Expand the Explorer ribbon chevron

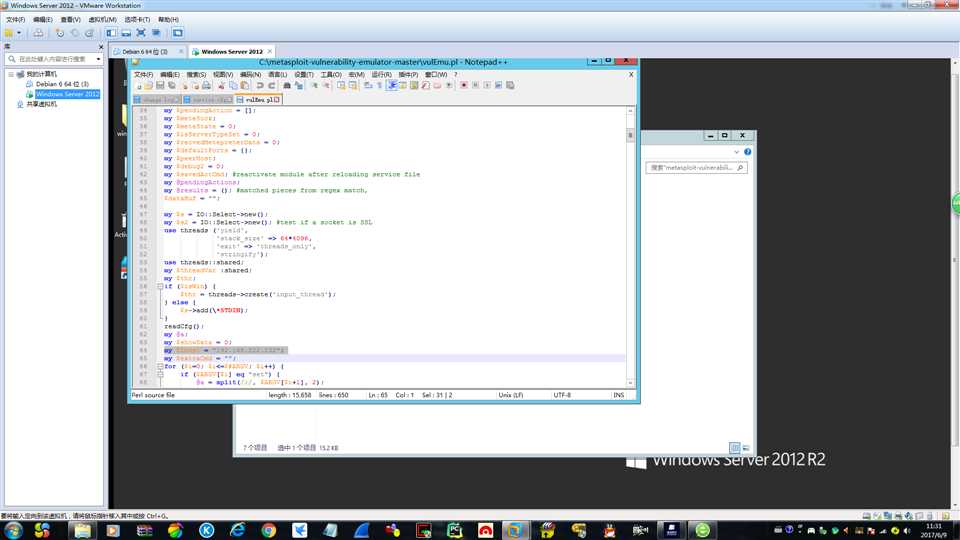point(737,152)
